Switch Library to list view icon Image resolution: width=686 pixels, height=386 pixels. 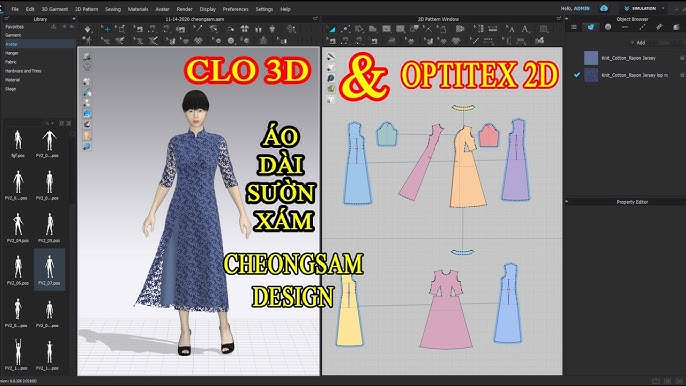(68, 124)
